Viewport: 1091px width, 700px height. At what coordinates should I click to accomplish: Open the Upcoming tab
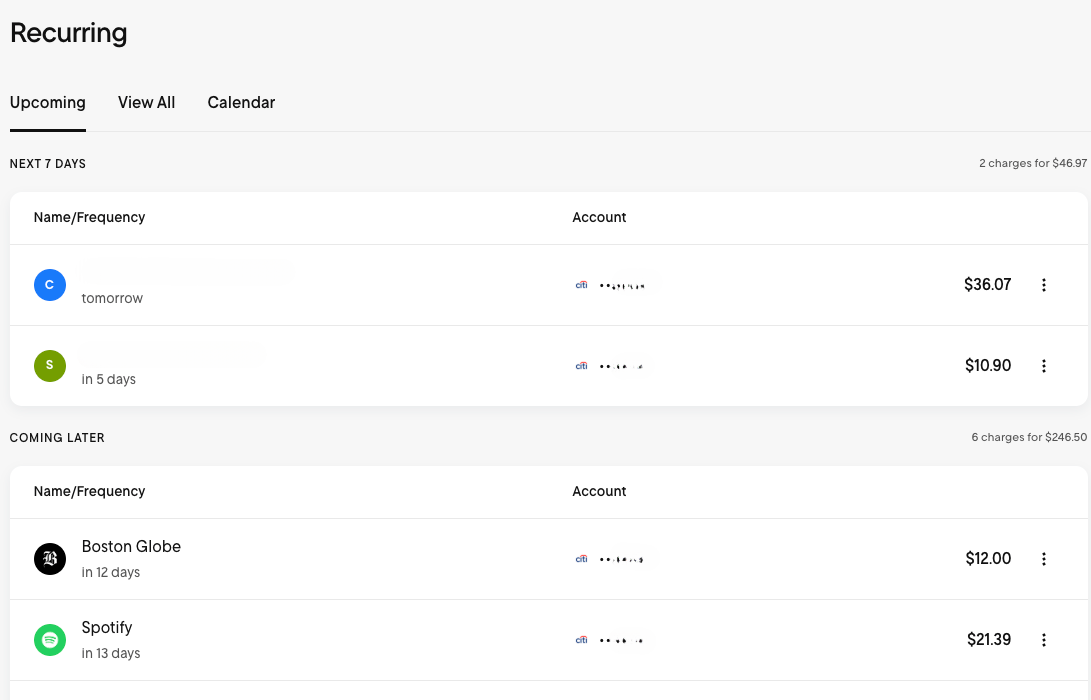click(x=48, y=102)
